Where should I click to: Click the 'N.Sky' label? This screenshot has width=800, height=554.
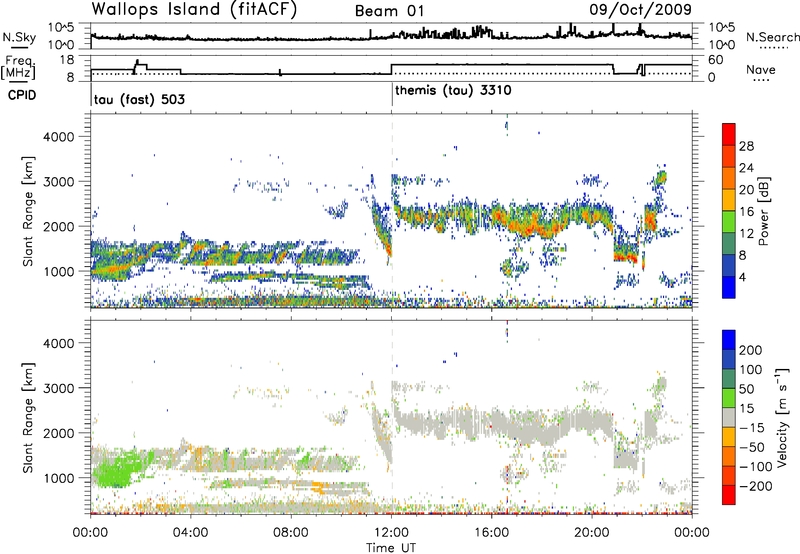[19, 37]
